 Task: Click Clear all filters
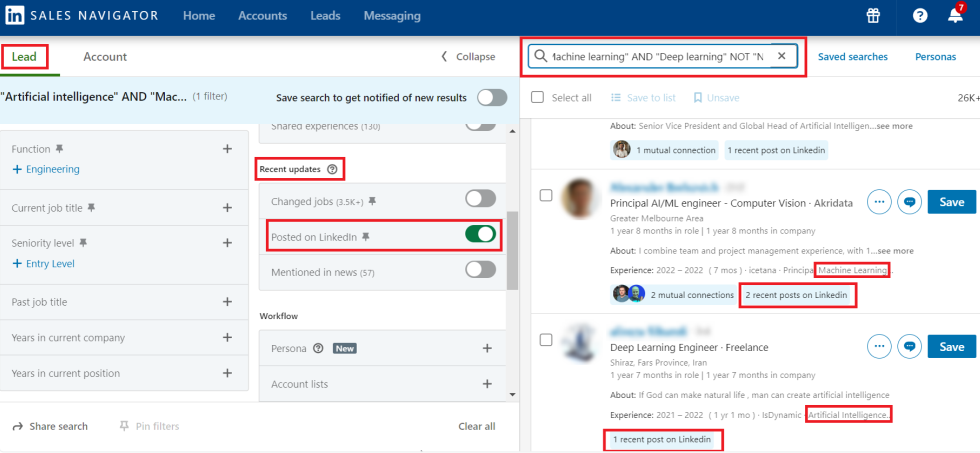[477, 426]
